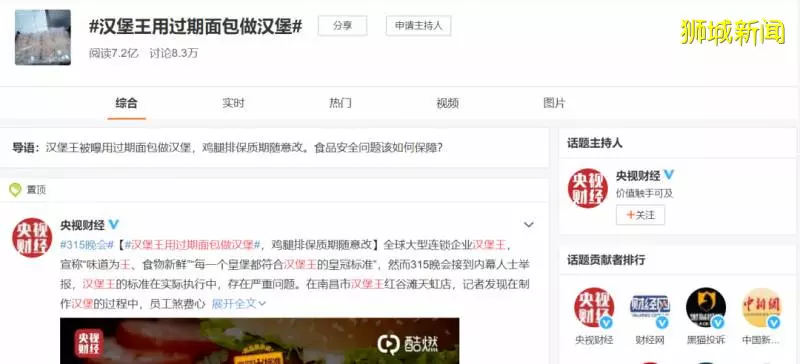800x364 pixels.
Task: Open the topic thumbnail image
Action: (43, 37)
